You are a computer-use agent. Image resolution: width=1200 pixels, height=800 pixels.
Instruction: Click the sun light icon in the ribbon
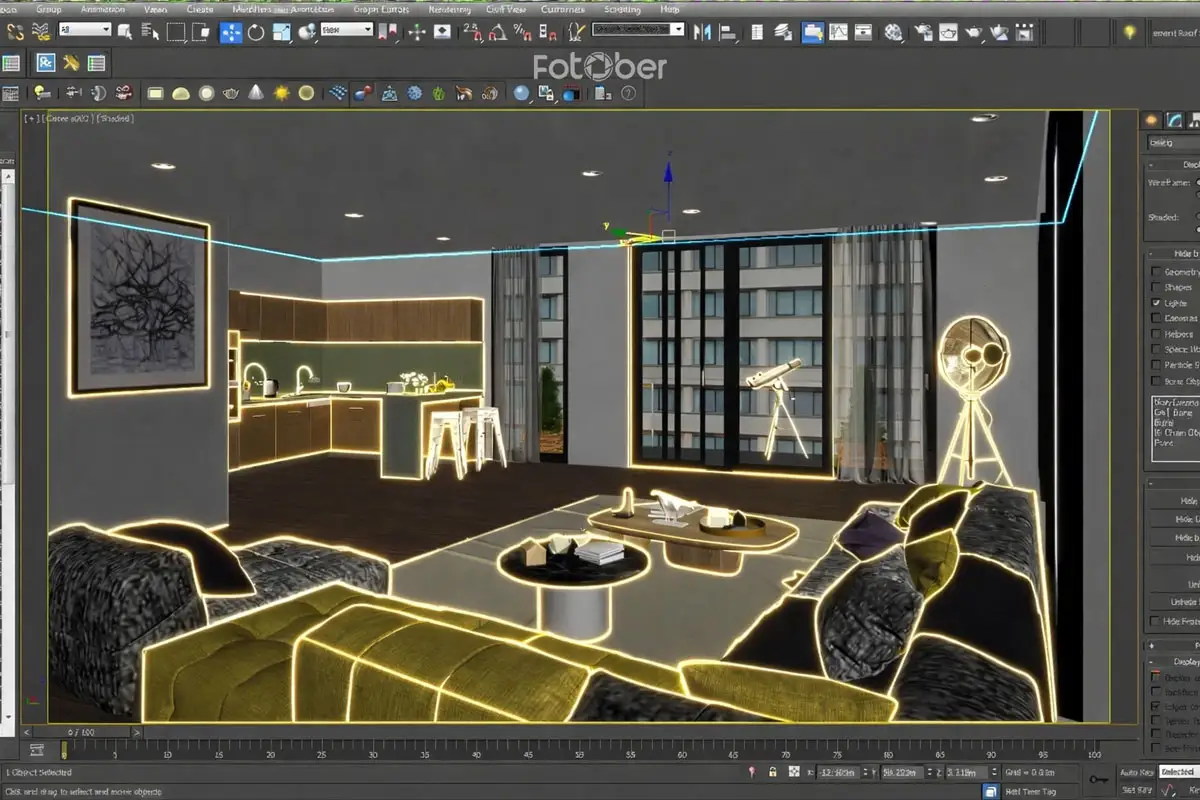pyautogui.click(x=281, y=93)
